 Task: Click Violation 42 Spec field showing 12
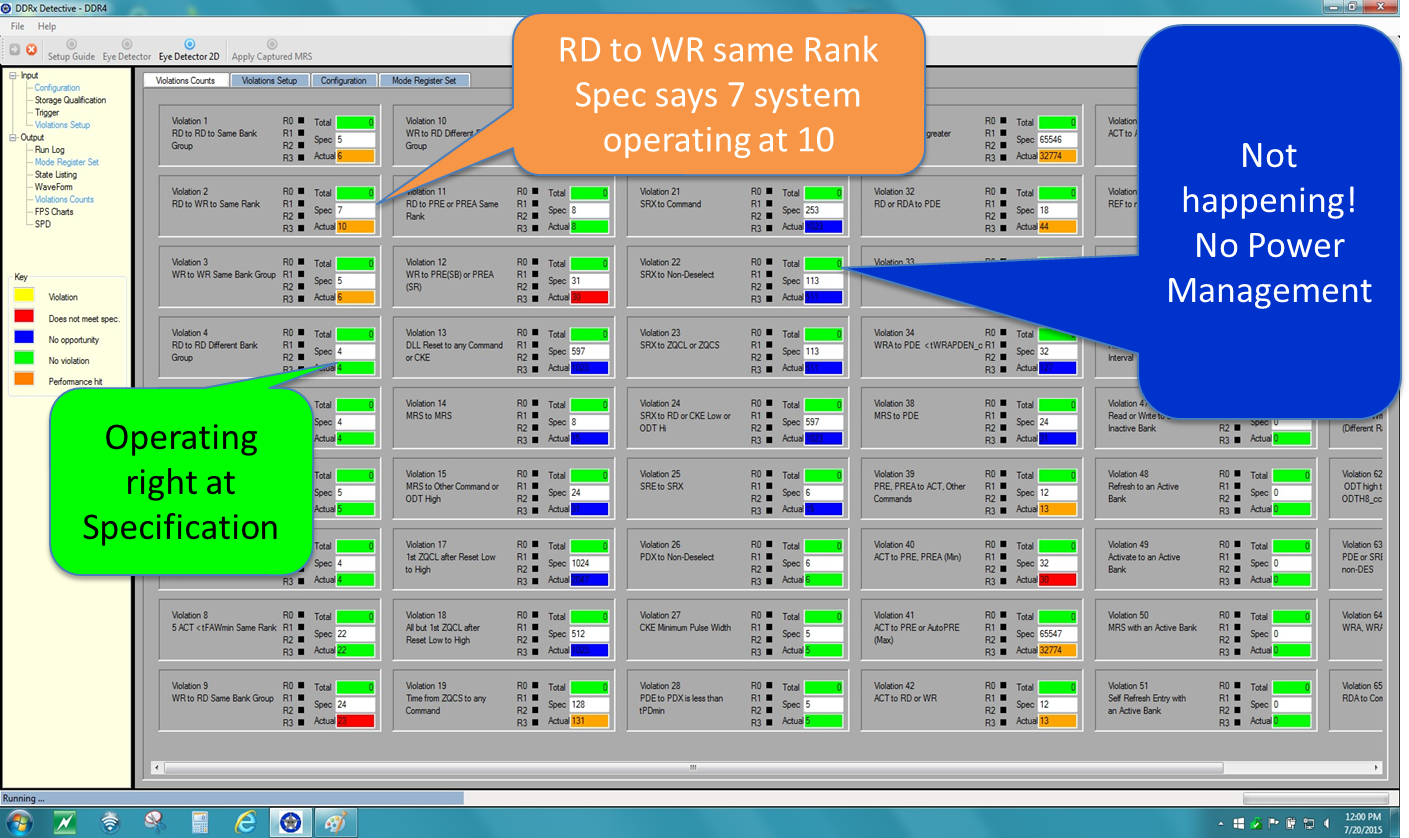pyautogui.click(x=1058, y=704)
